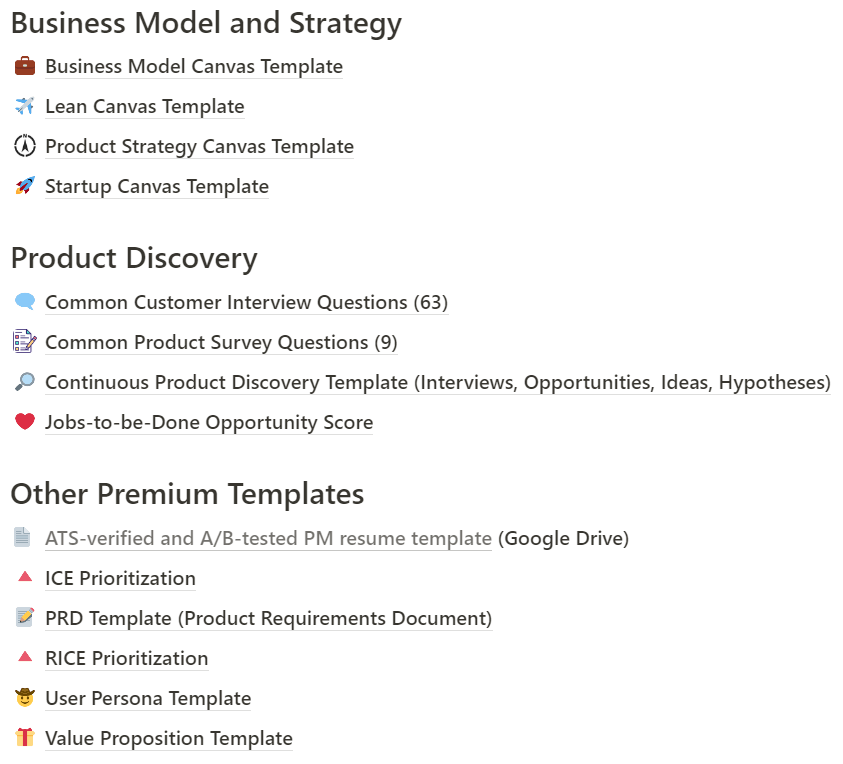Open the Business Model Canvas Template link
The width and height of the screenshot is (843, 764).
coord(194,67)
